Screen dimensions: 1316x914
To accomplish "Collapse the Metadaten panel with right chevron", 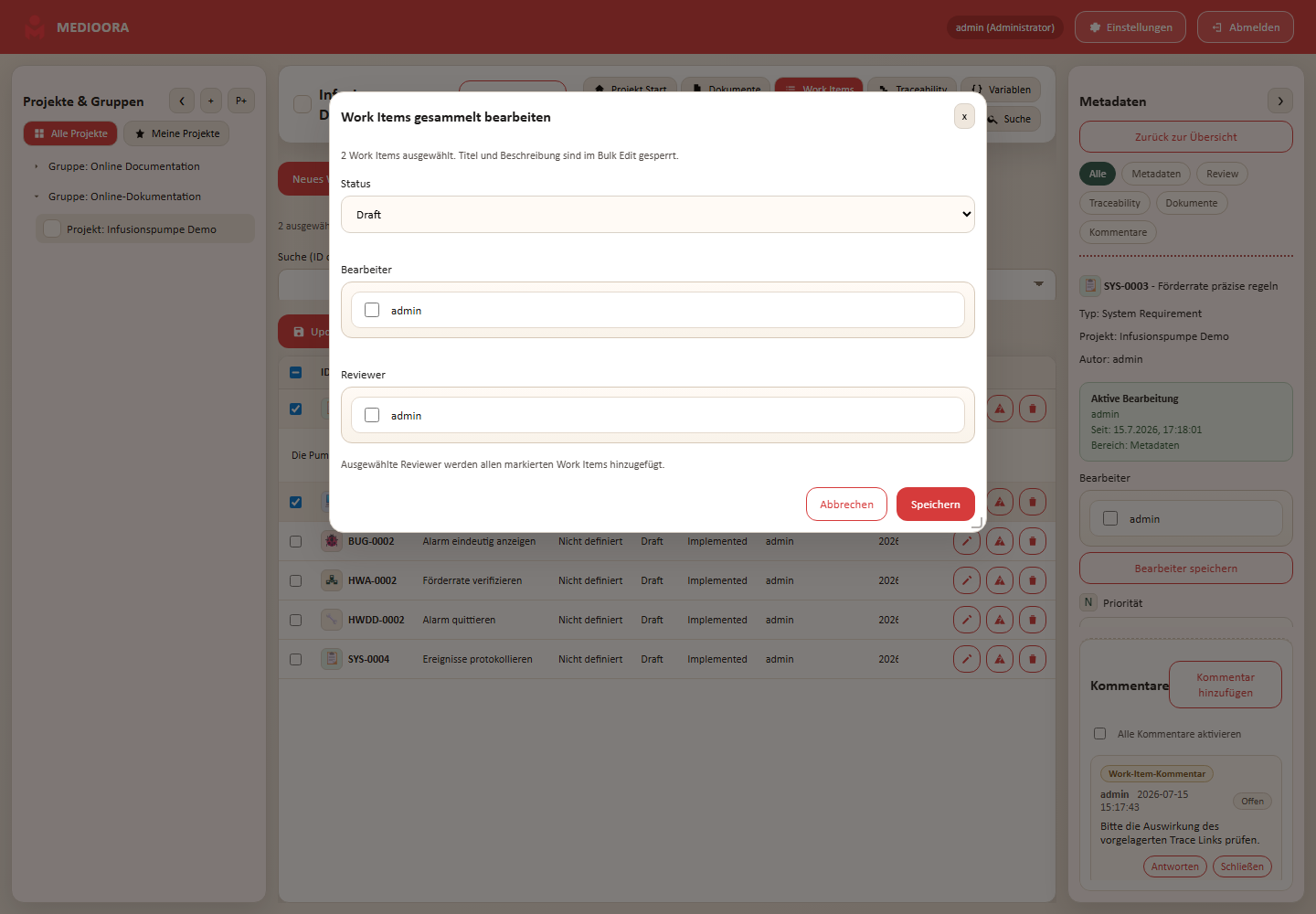I will 1280,101.
